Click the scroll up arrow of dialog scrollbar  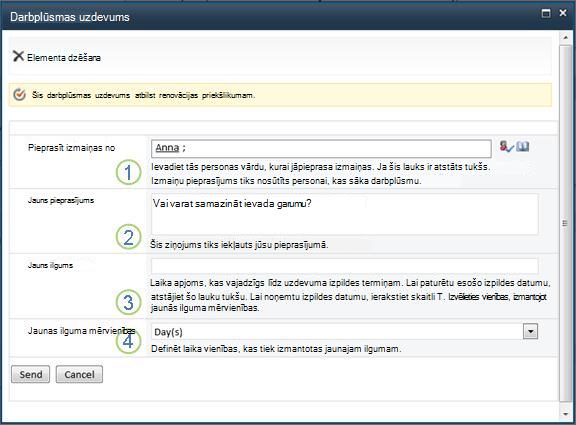pos(565,38)
